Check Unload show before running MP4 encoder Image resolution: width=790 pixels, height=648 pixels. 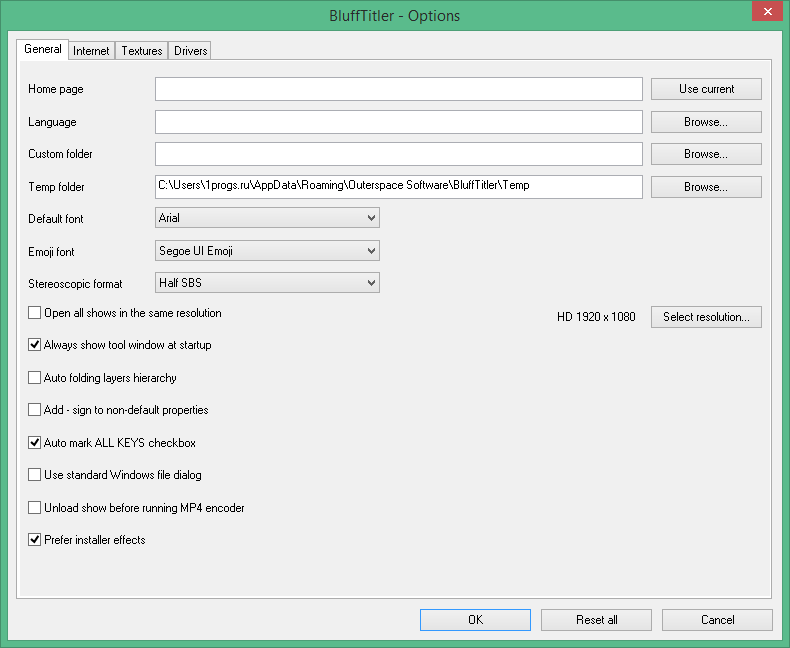click(35, 508)
